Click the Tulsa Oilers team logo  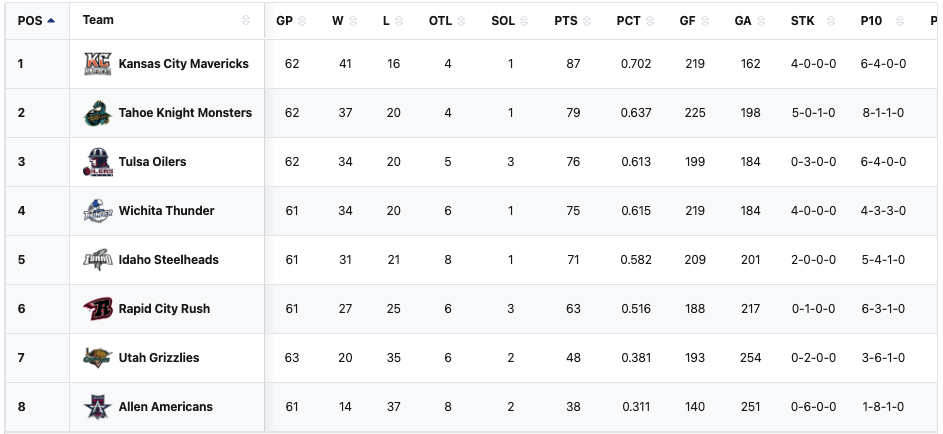tap(98, 162)
